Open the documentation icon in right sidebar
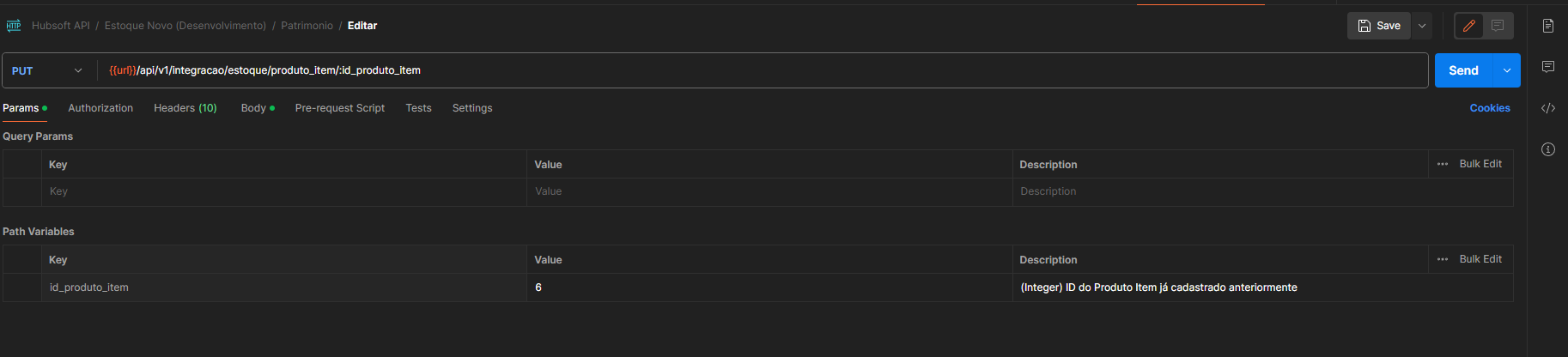1568x357 pixels. (x=1548, y=26)
